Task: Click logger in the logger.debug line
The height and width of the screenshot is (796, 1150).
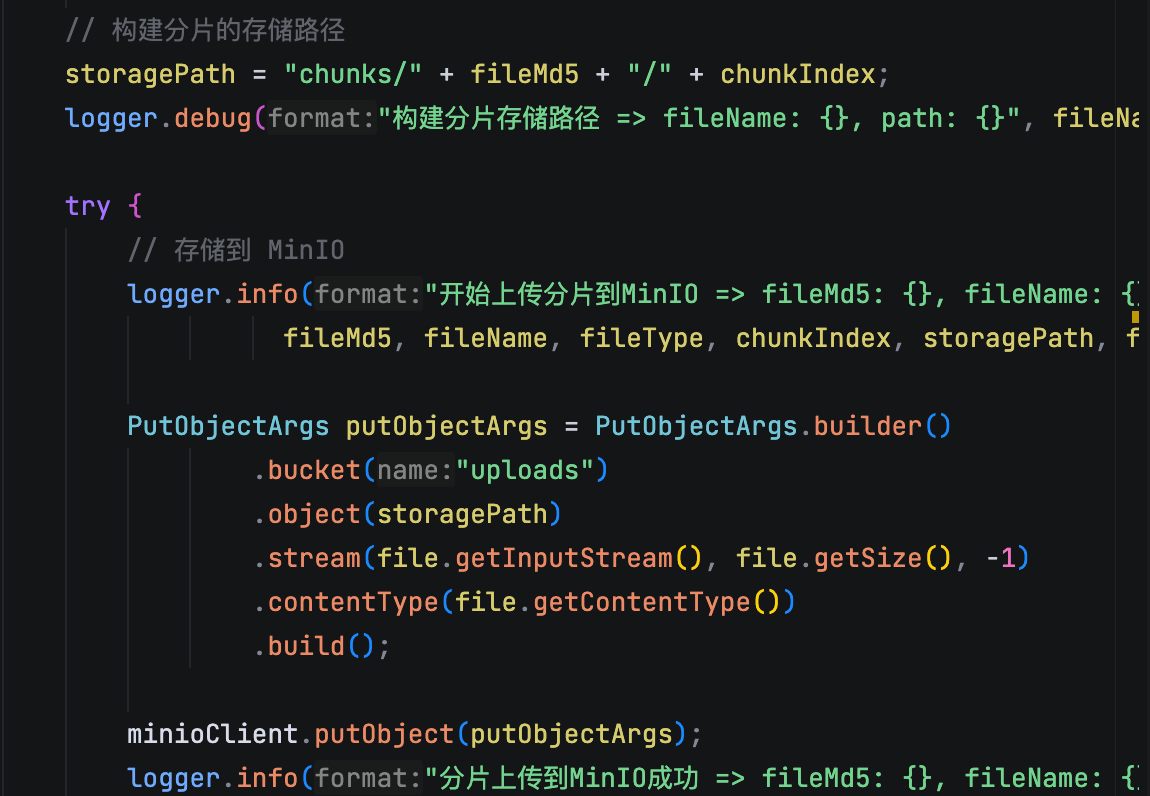Action: (111, 118)
